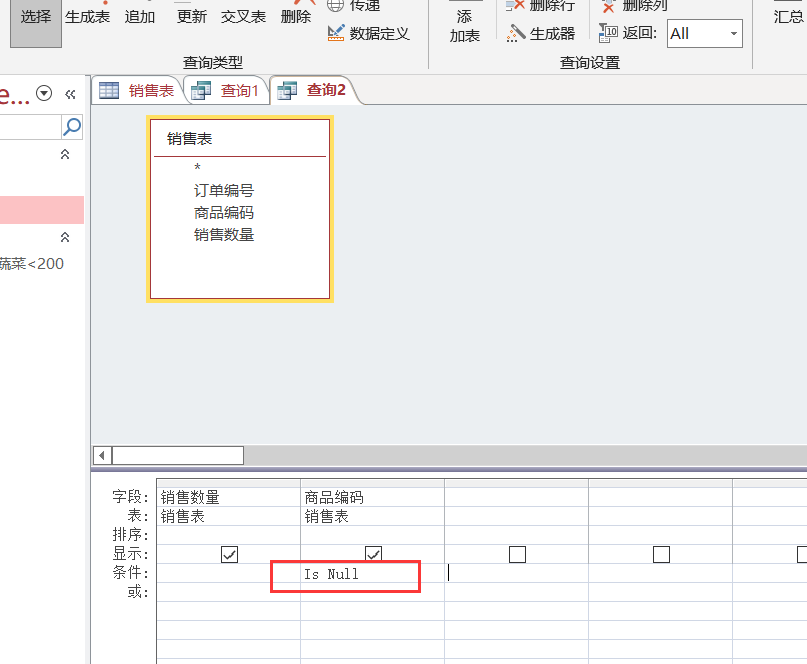
Task: Click the empty field cell in third column
Action: [517, 497]
